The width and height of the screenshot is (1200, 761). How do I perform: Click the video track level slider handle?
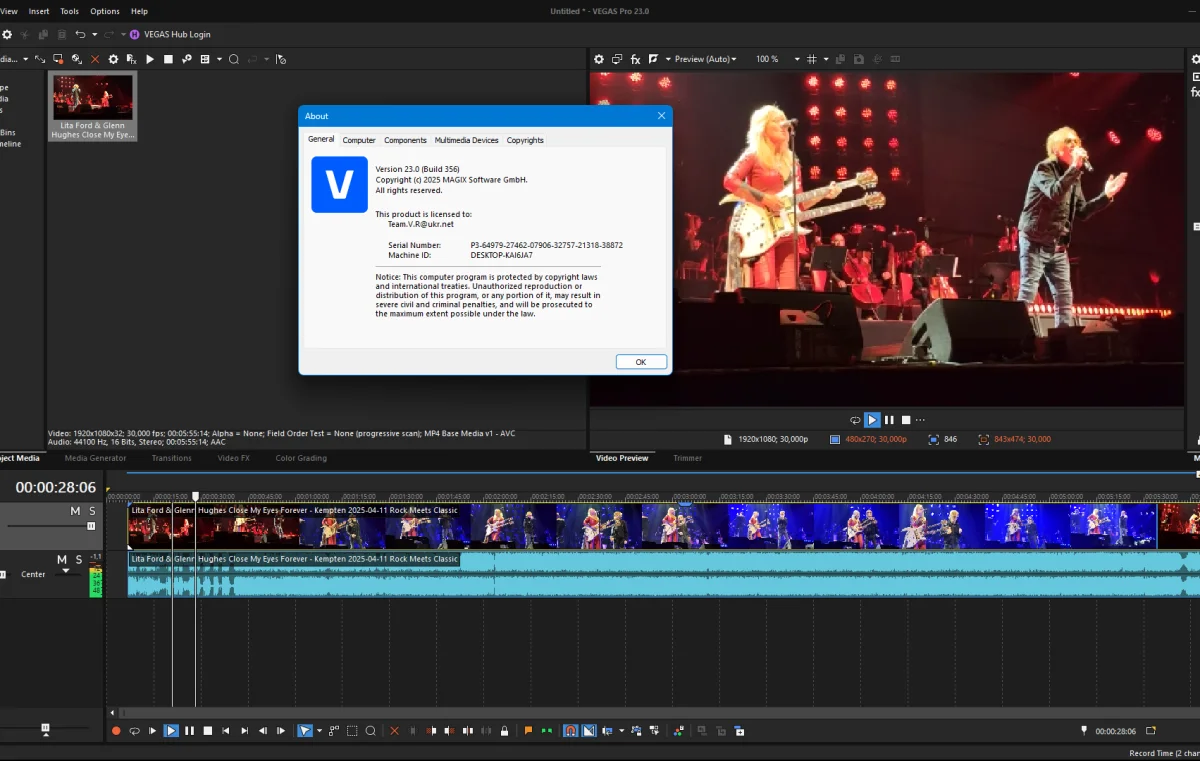(x=91, y=525)
